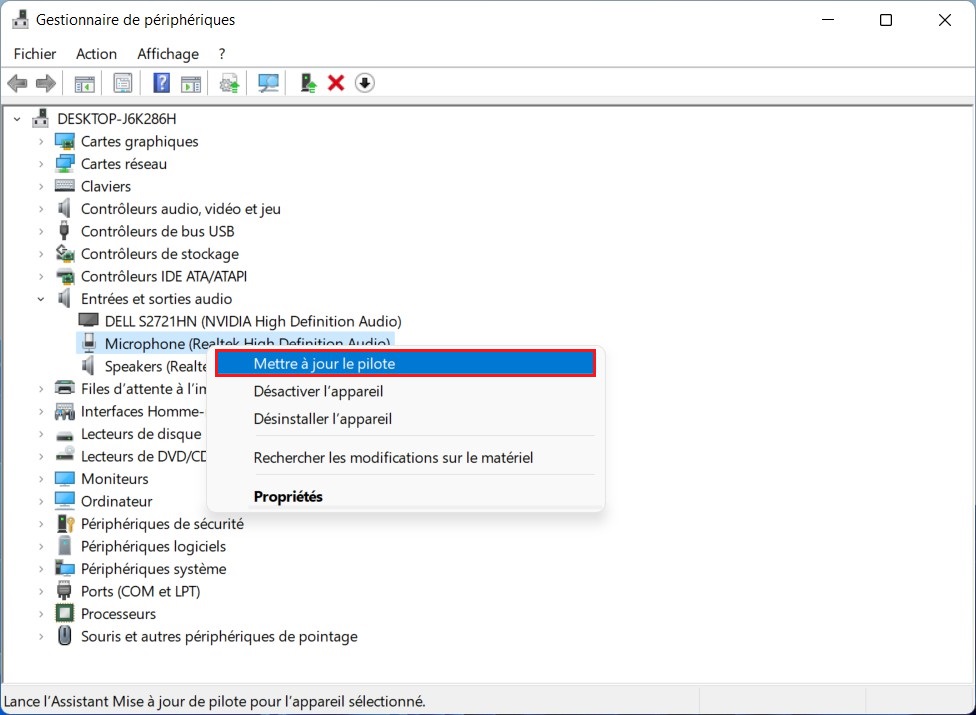976x715 pixels.
Task: Open the Affichage menu
Action: [168, 54]
